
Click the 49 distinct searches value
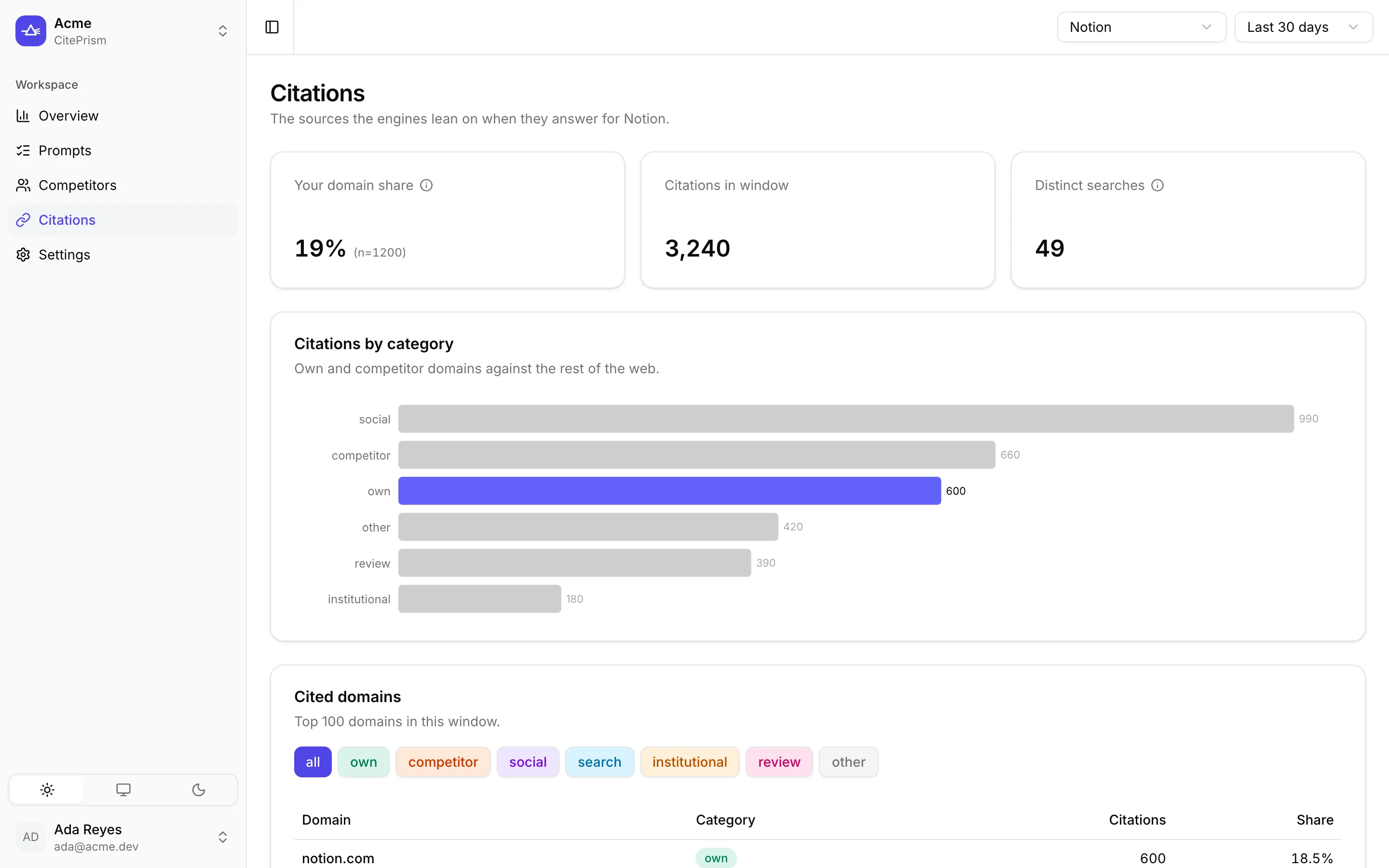pyautogui.click(x=1050, y=248)
